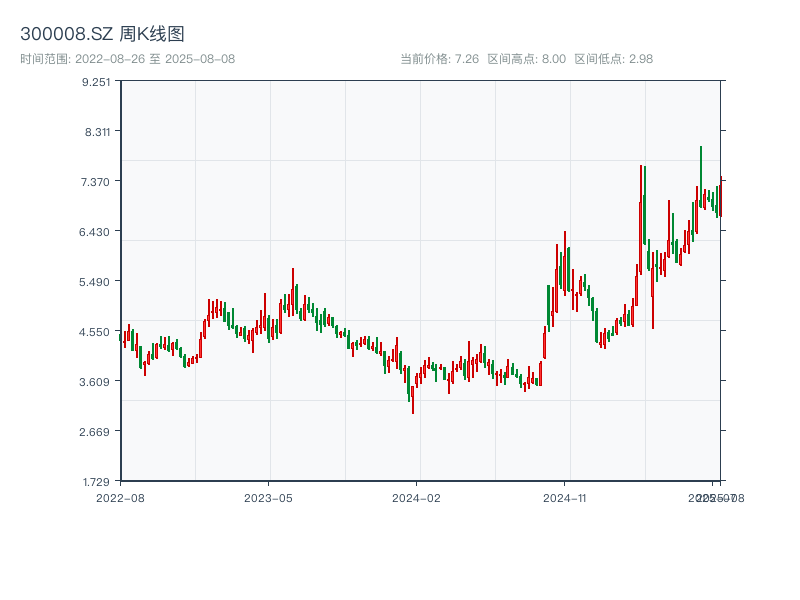
Task: Click y-axis value 2.669
Action: coord(94,432)
